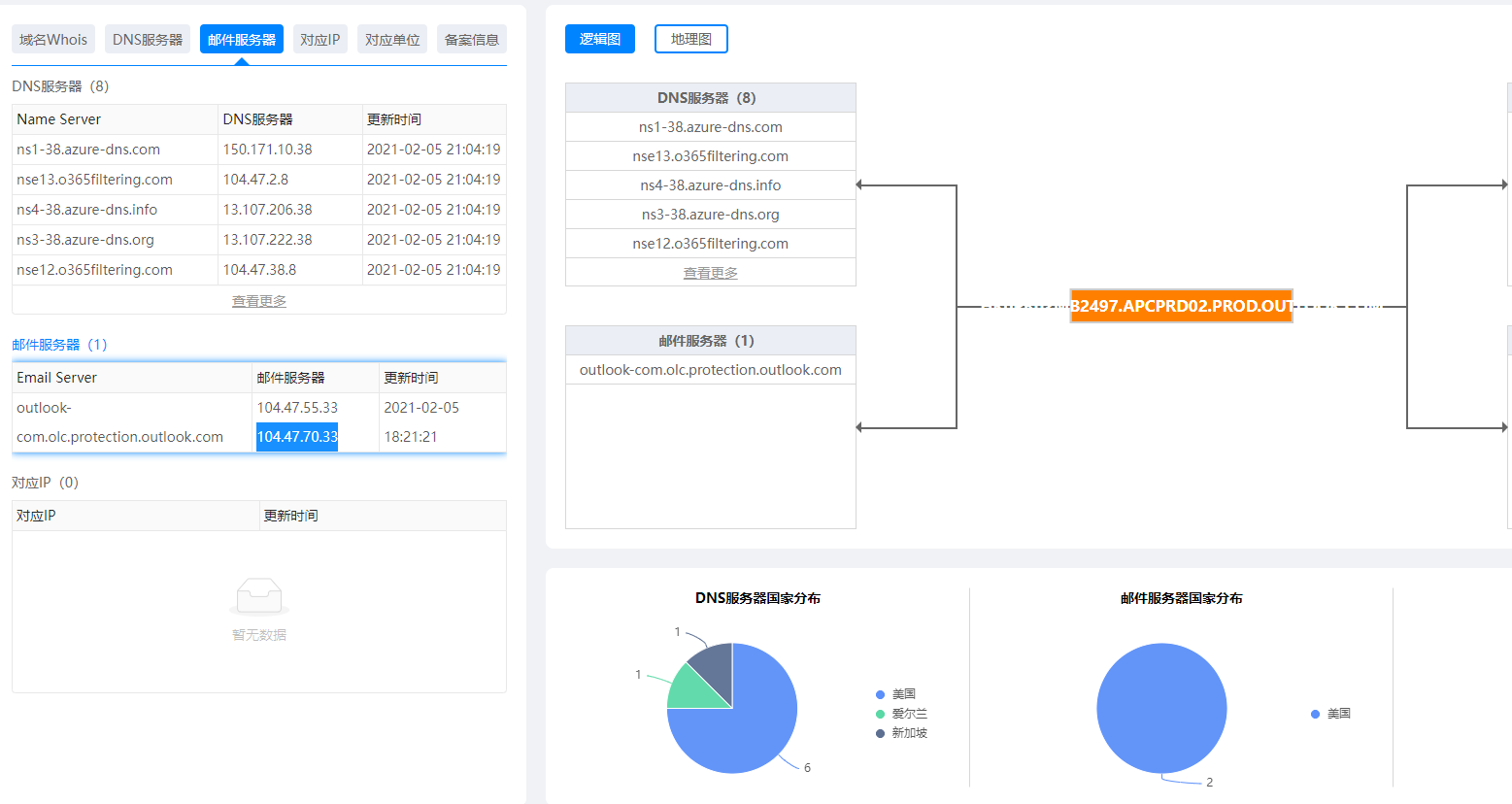Click 查看更多 under the DNS server table

[x=258, y=300]
